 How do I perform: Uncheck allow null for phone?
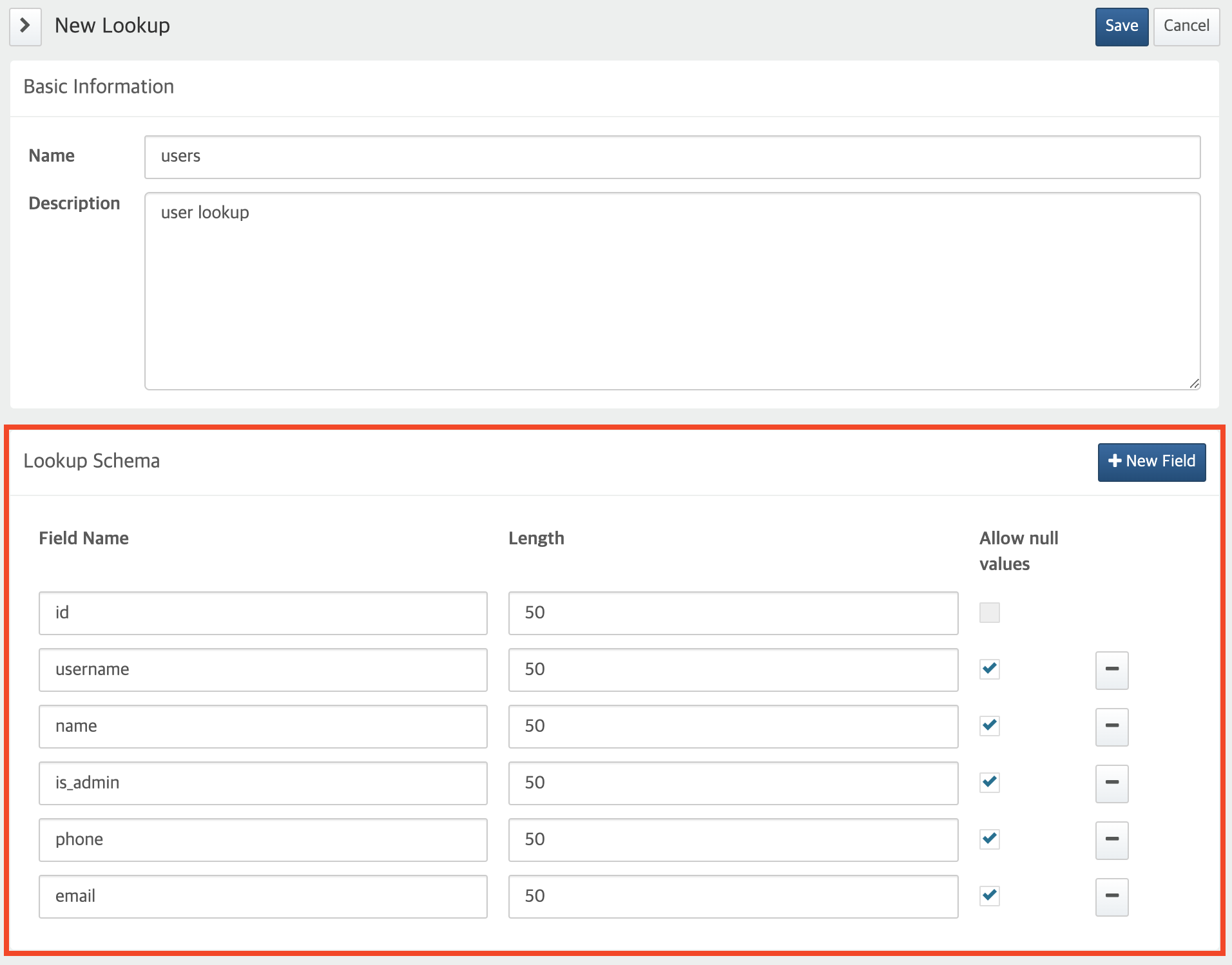[990, 839]
